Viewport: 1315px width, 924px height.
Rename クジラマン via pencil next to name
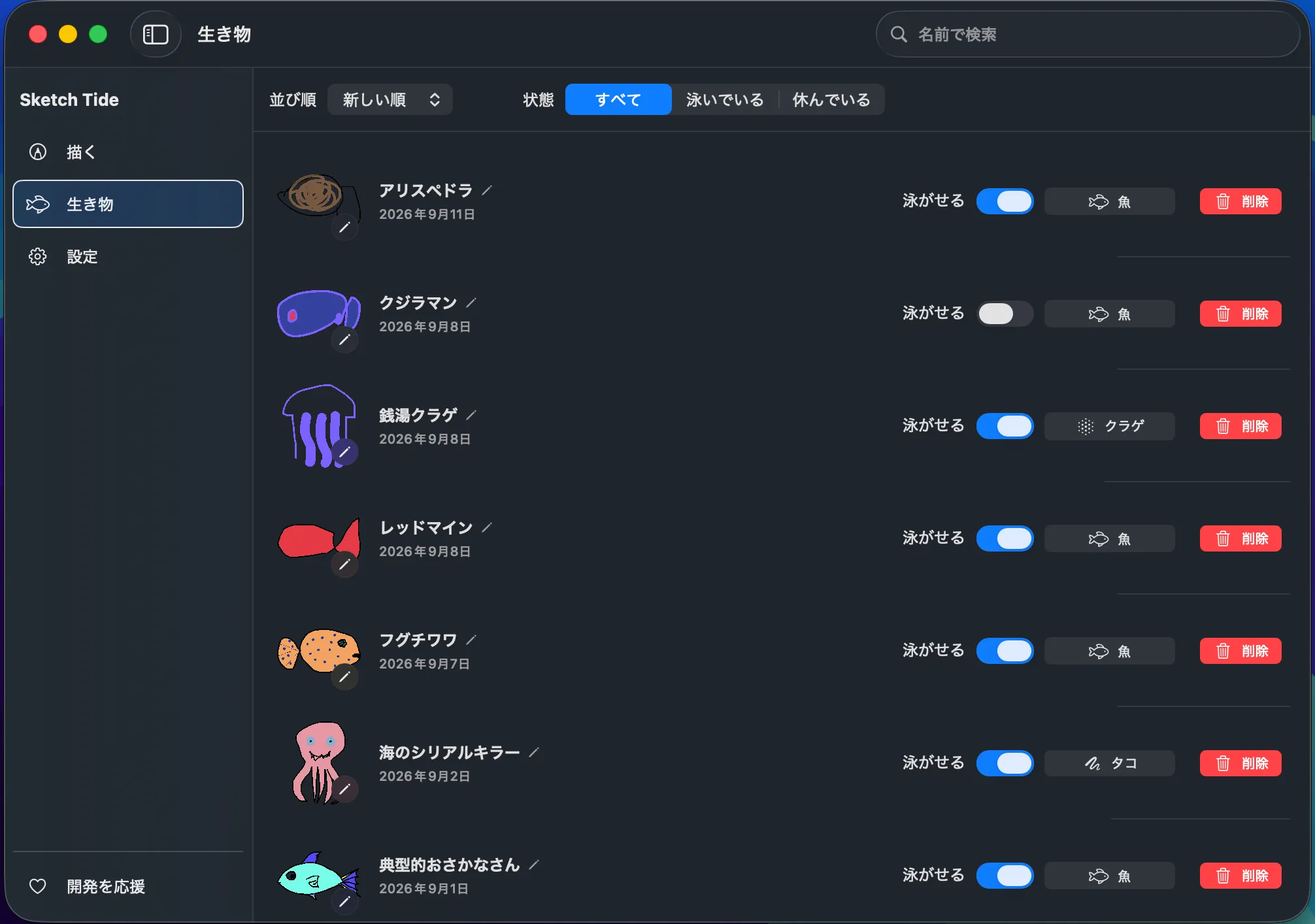(x=471, y=303)
